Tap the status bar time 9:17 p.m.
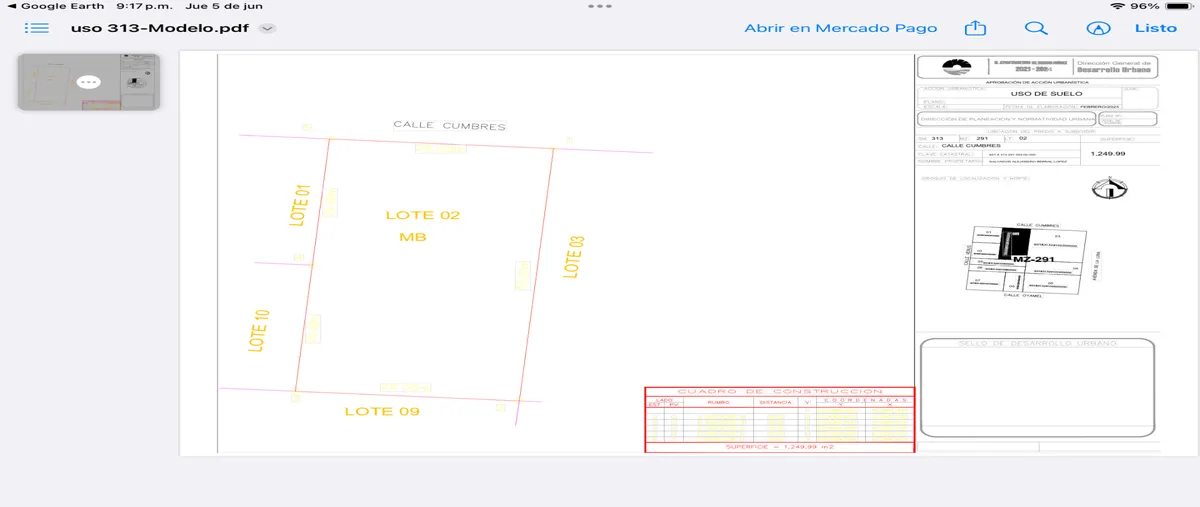 click(145, 6)
